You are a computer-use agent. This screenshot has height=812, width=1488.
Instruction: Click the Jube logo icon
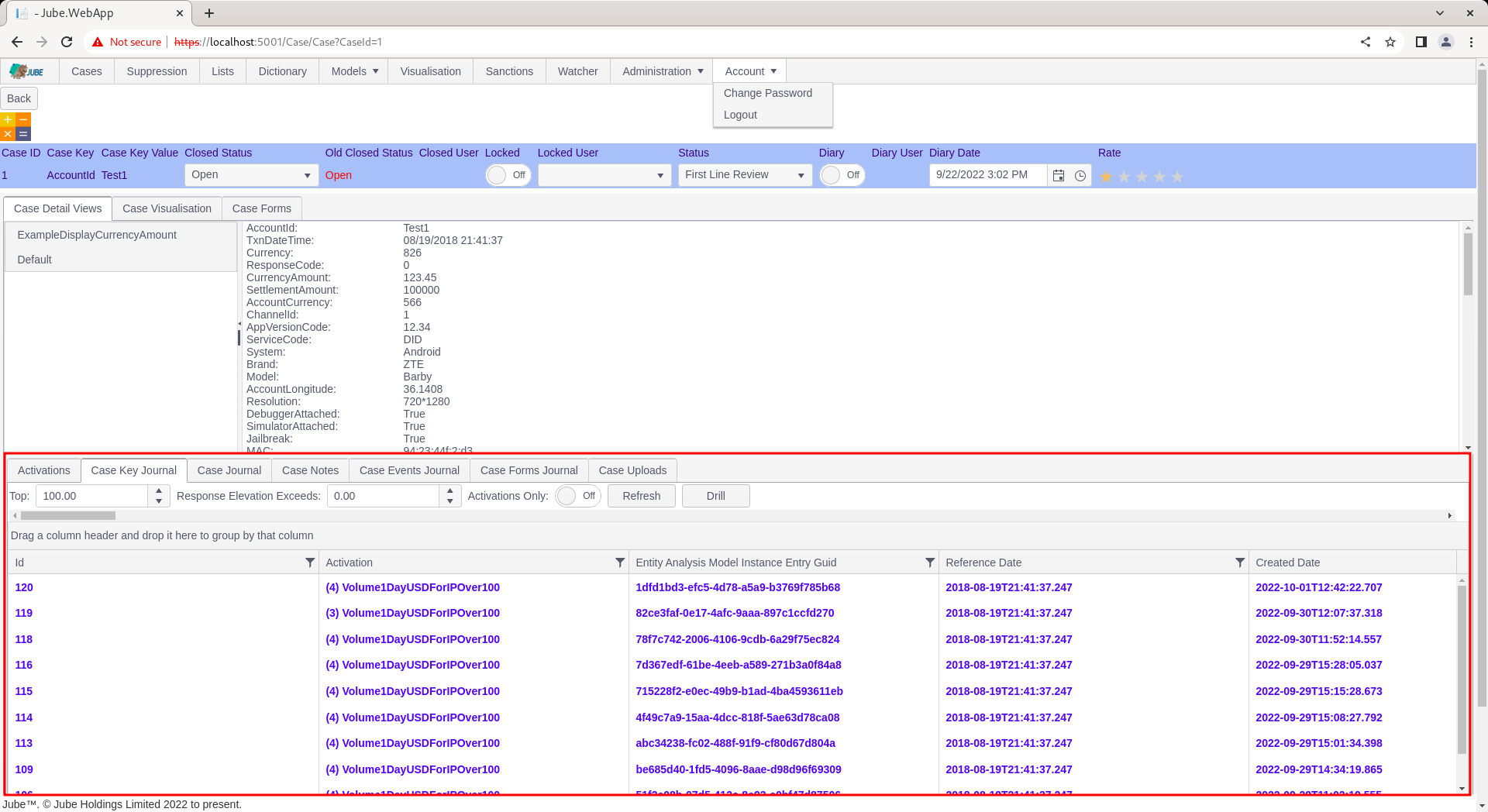coord(26,71)
